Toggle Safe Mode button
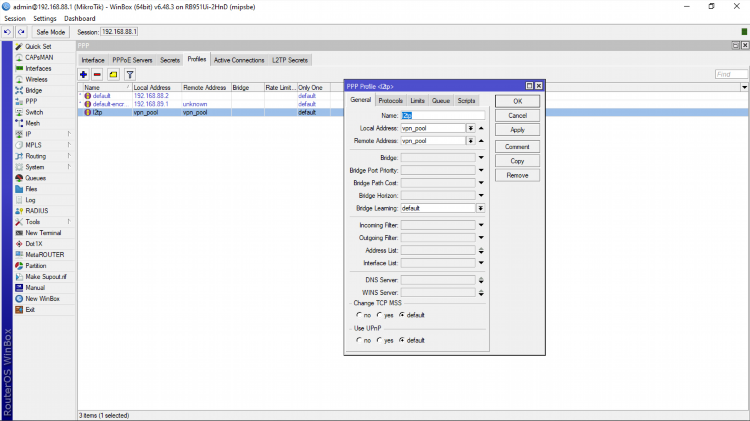 coord(51,32)
